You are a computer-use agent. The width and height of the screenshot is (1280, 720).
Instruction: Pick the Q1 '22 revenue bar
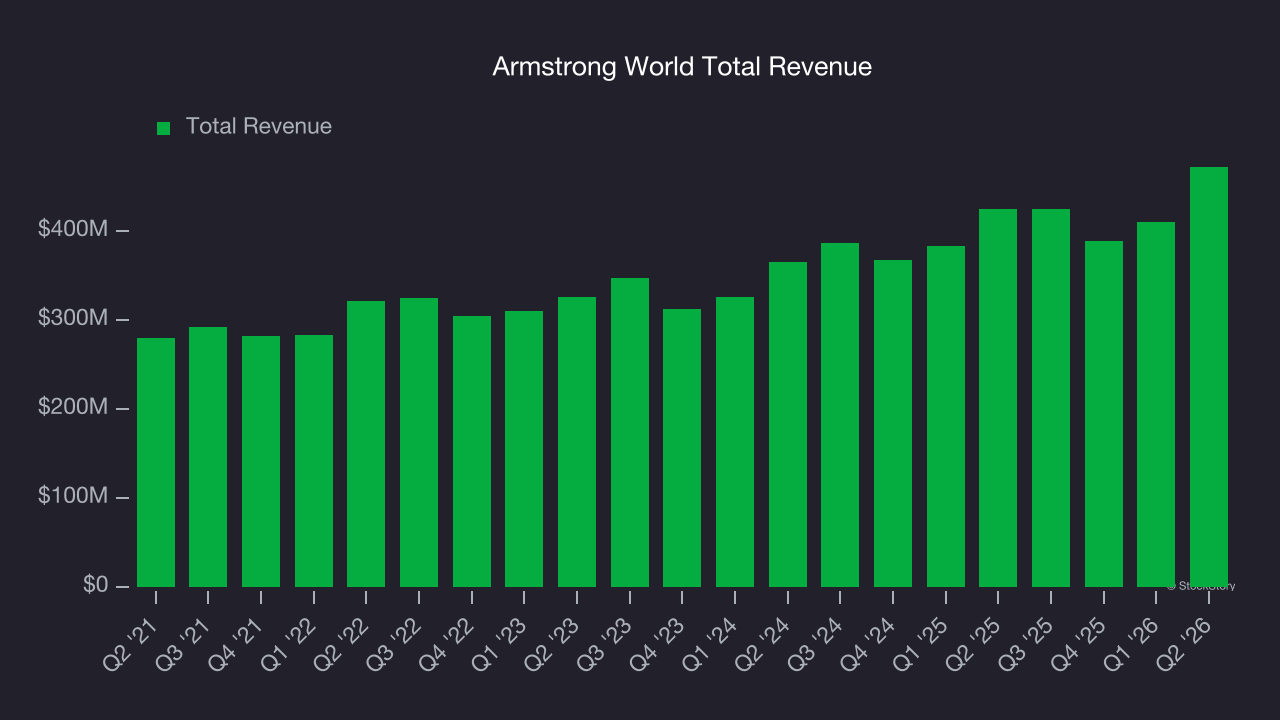pos(314,461)
